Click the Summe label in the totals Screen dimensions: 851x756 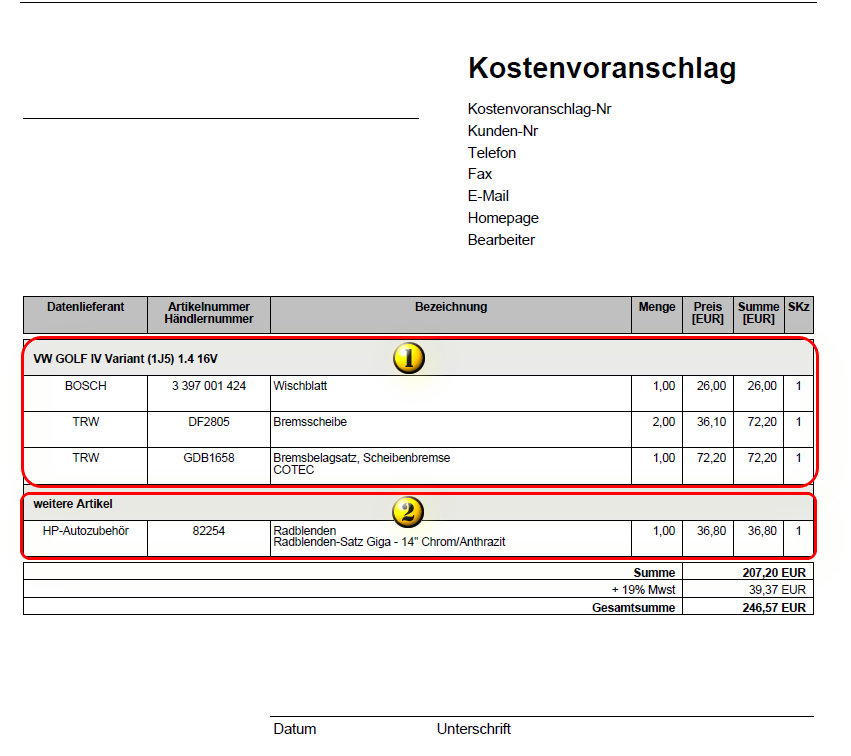tap(655, 573)
